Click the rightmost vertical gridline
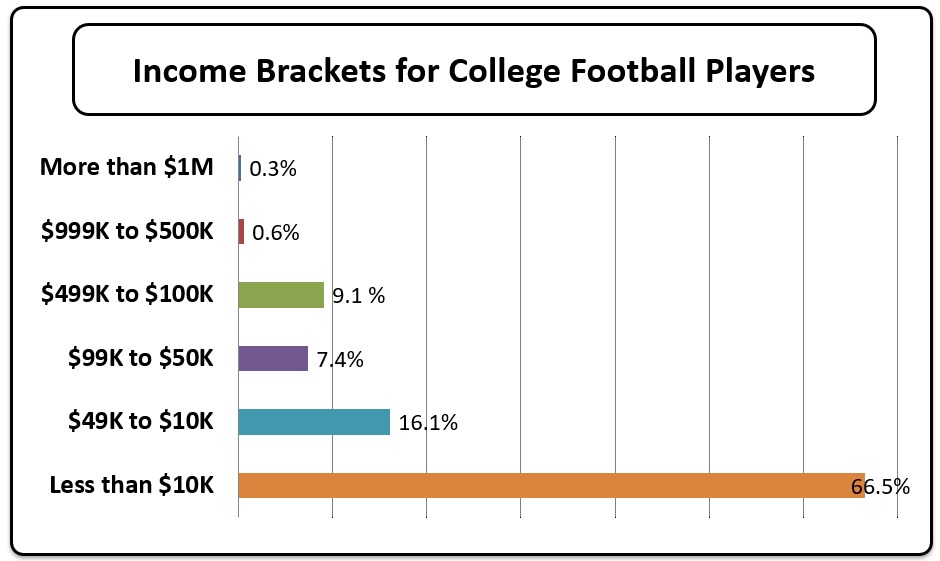Screen dimensions: 940x561 point(897,300)
